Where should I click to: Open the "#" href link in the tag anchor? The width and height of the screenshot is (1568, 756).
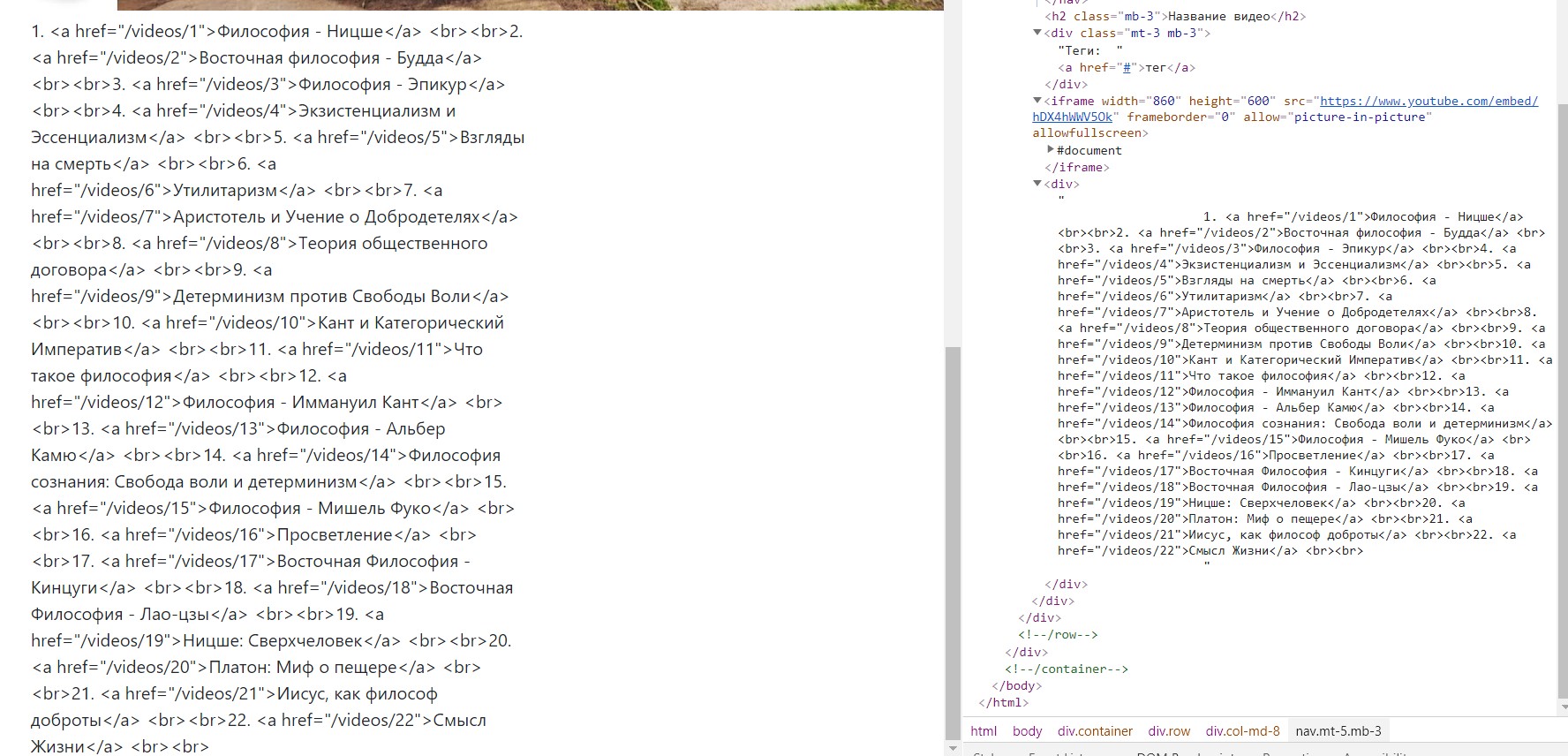pyautogui.click(x=1126, y=67)
